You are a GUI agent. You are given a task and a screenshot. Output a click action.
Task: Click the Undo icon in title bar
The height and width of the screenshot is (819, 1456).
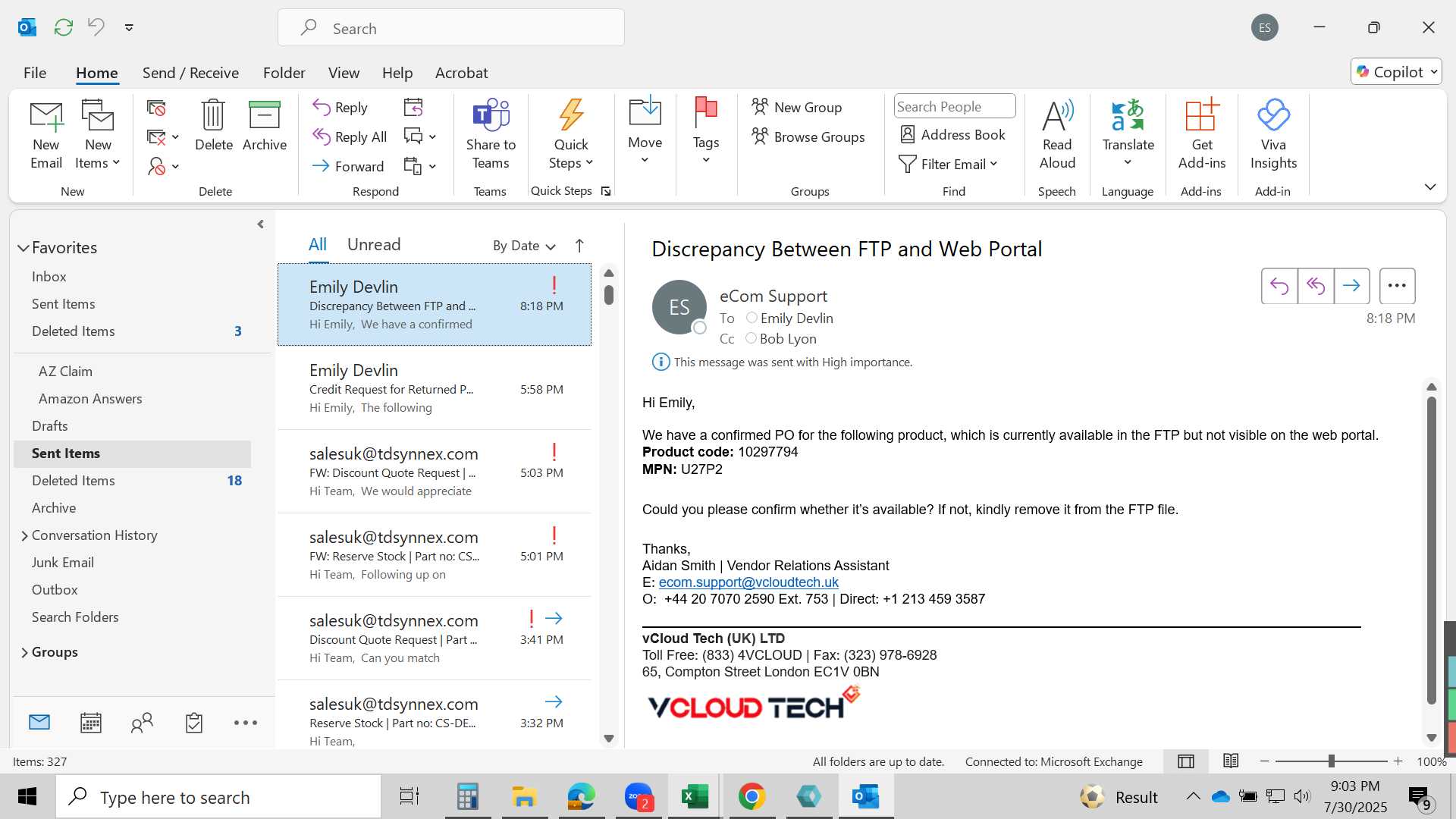96,27
